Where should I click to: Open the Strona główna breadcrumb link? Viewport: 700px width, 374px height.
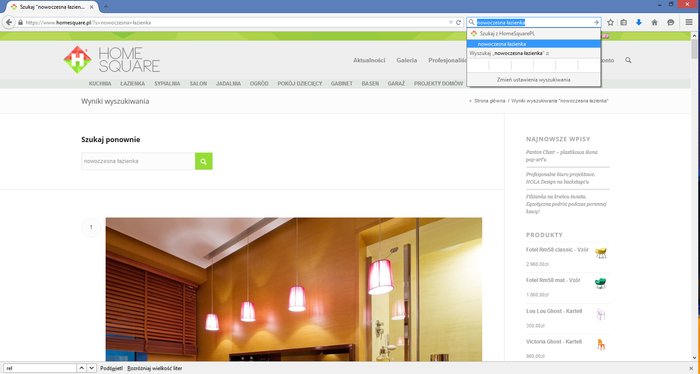[x=490, y=101]
